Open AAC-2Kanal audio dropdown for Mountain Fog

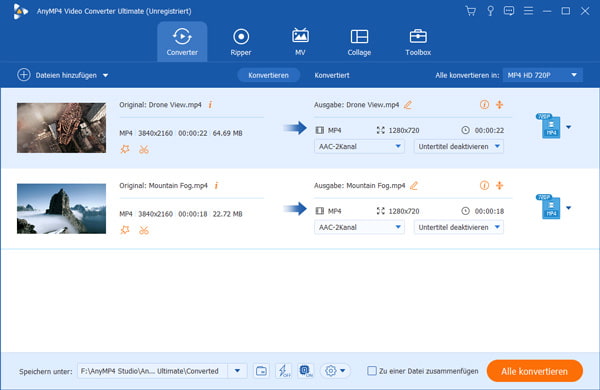coord(359,227)
